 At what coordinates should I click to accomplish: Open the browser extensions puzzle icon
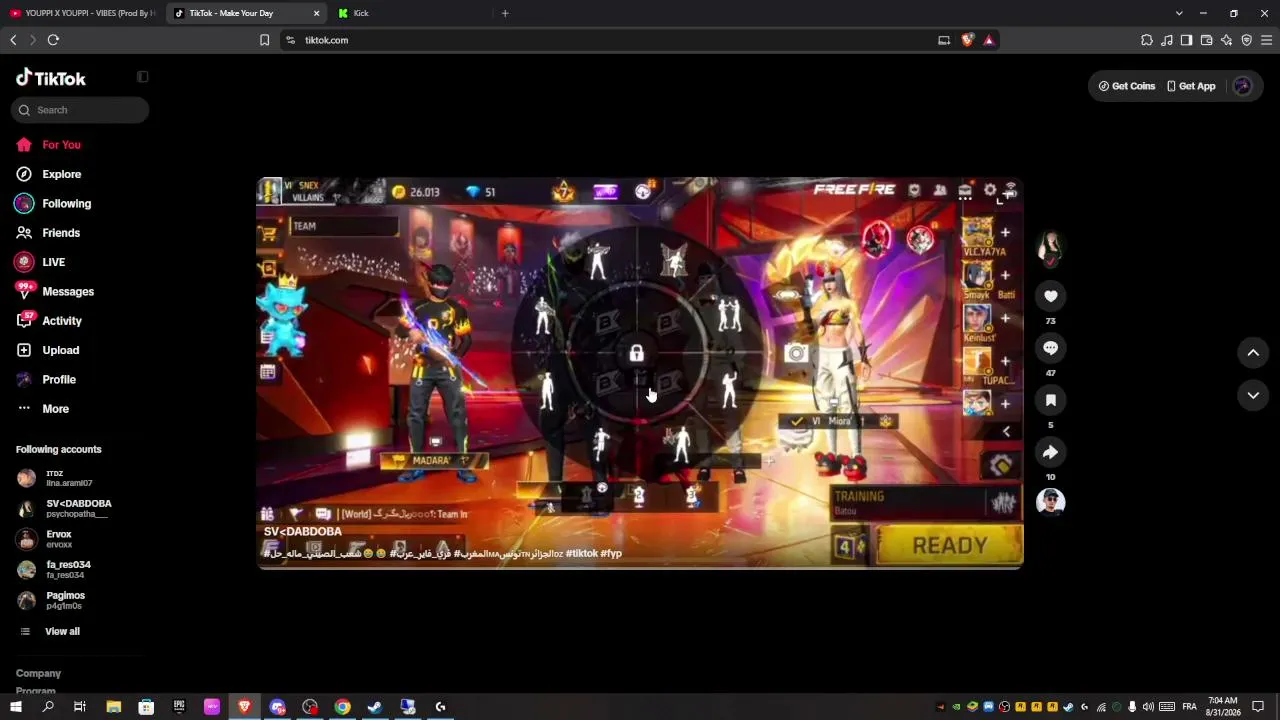point(1147,40)
